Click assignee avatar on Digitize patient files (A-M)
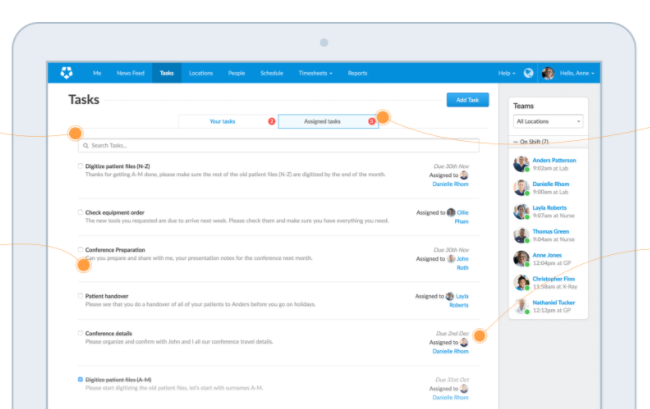The width and height of the screenshot is (650, 409). pos(464,389)
